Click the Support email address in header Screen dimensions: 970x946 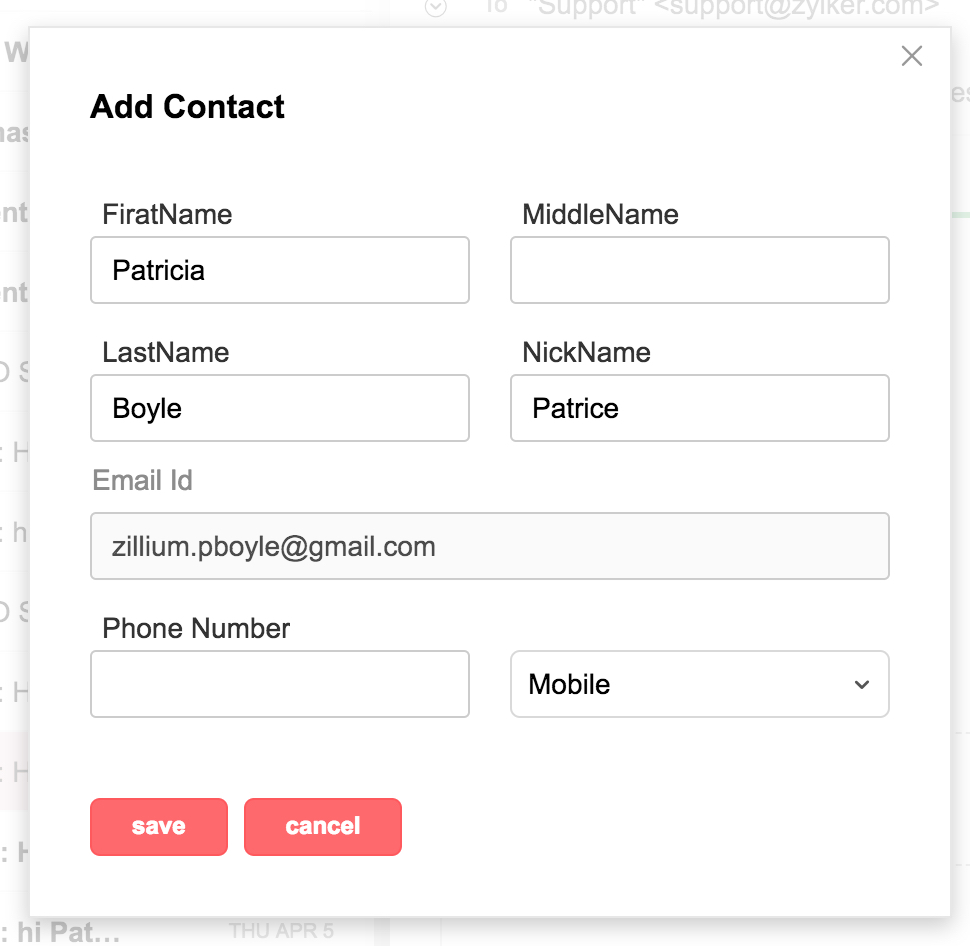(x=730, y=8)
